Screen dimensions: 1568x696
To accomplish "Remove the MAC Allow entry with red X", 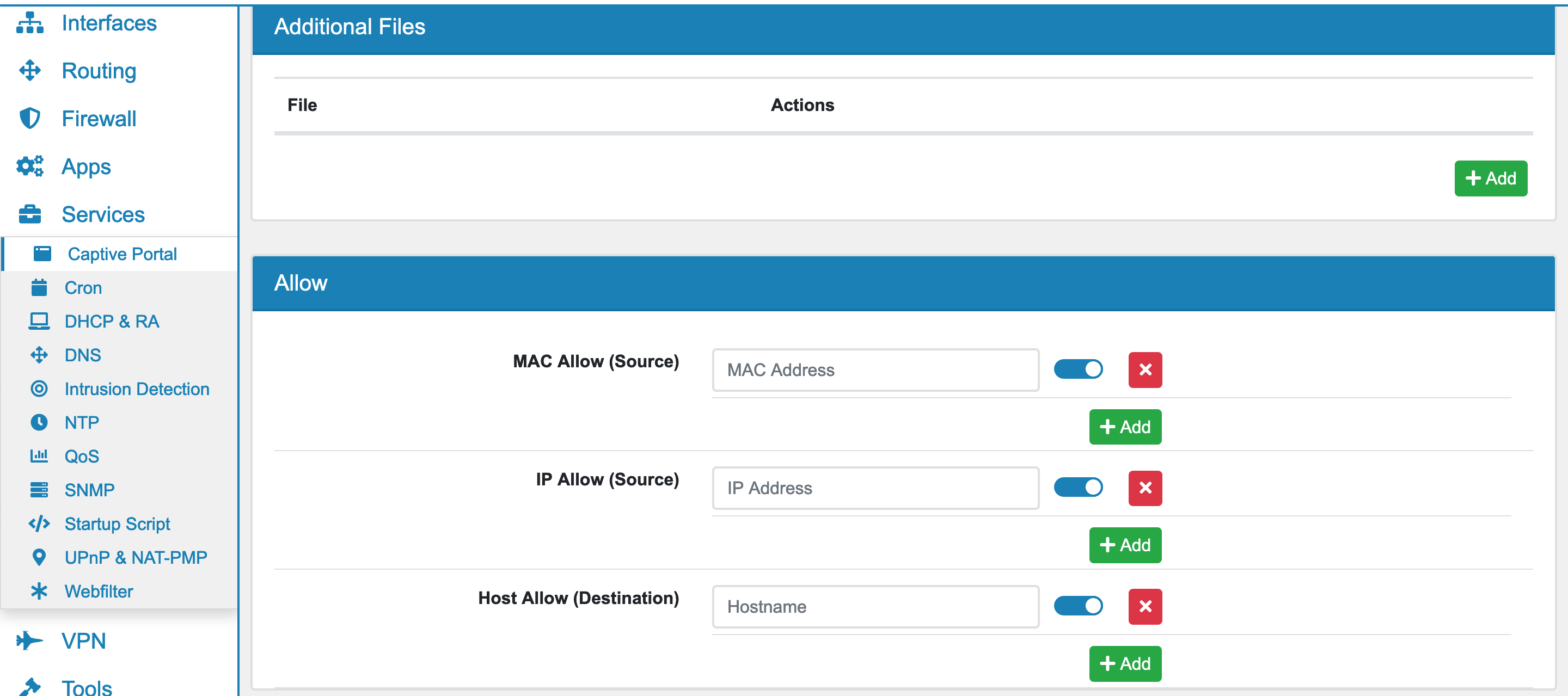I will point(1145,370).
